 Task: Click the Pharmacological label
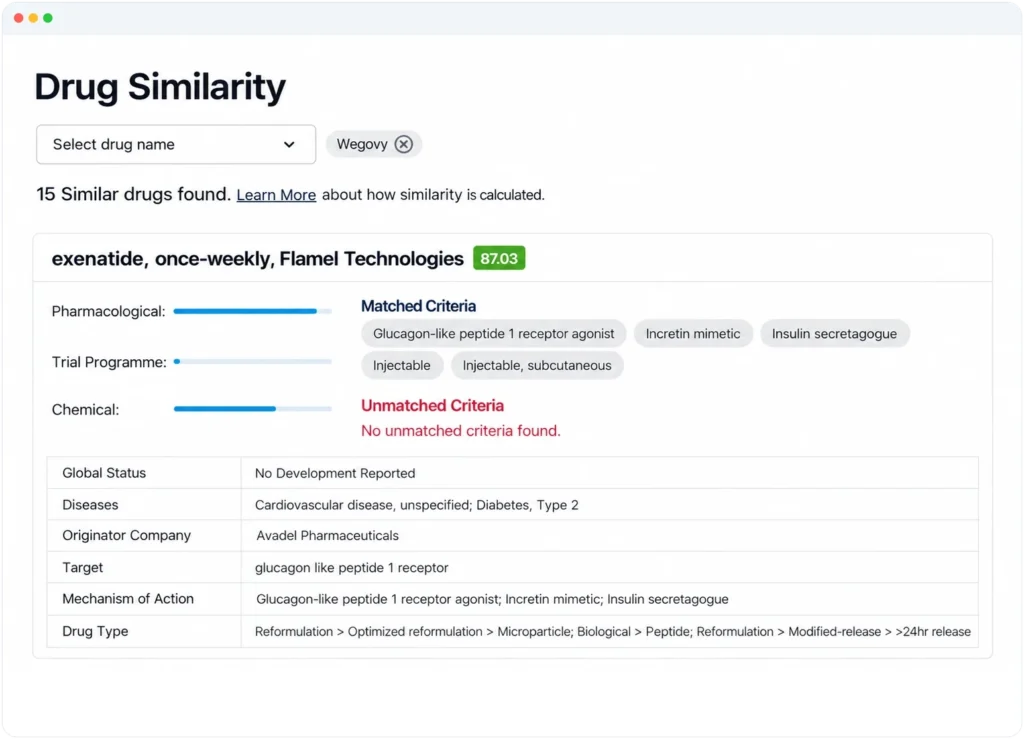pos(108,311)
